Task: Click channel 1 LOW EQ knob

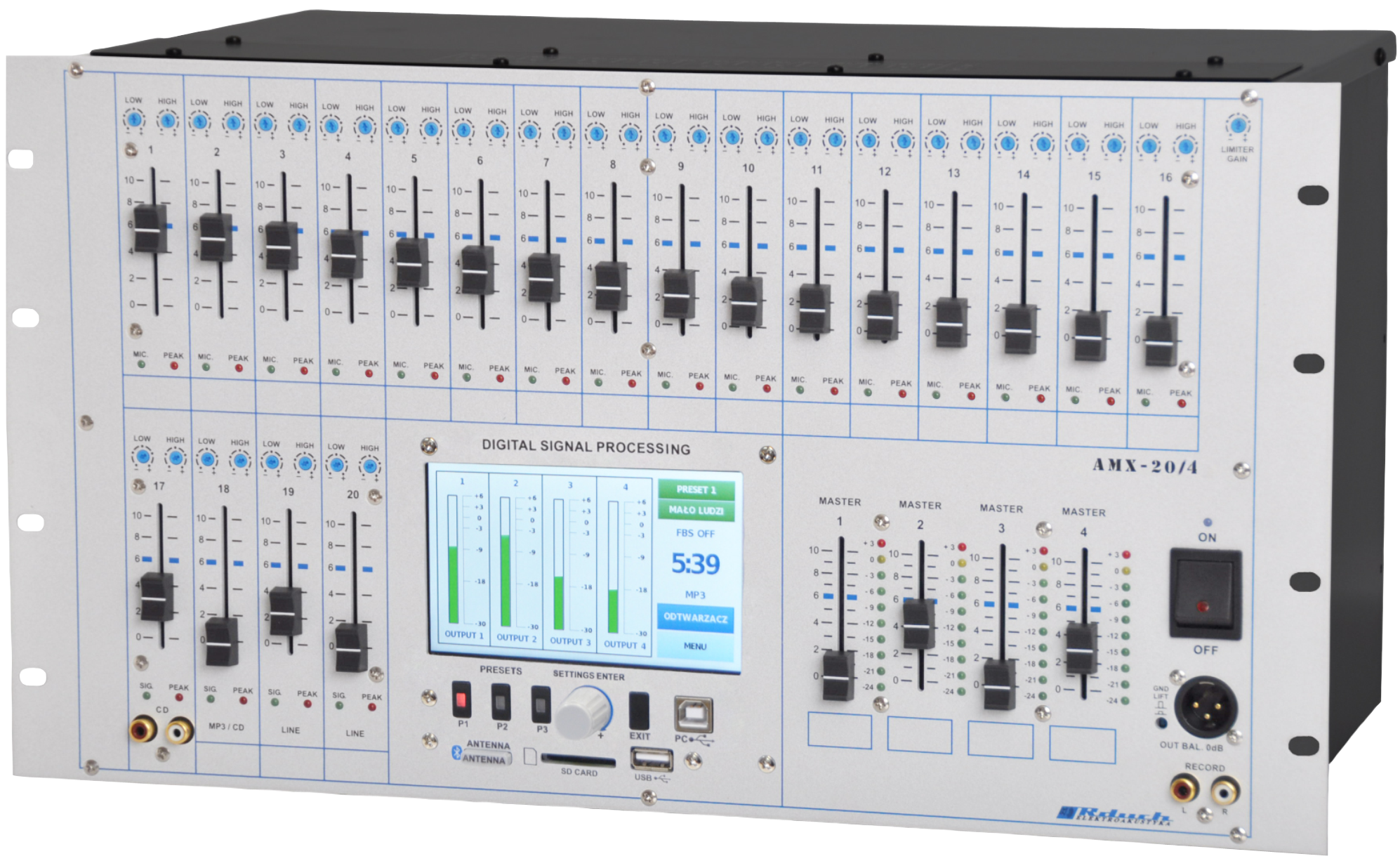Action: (134, 119)
